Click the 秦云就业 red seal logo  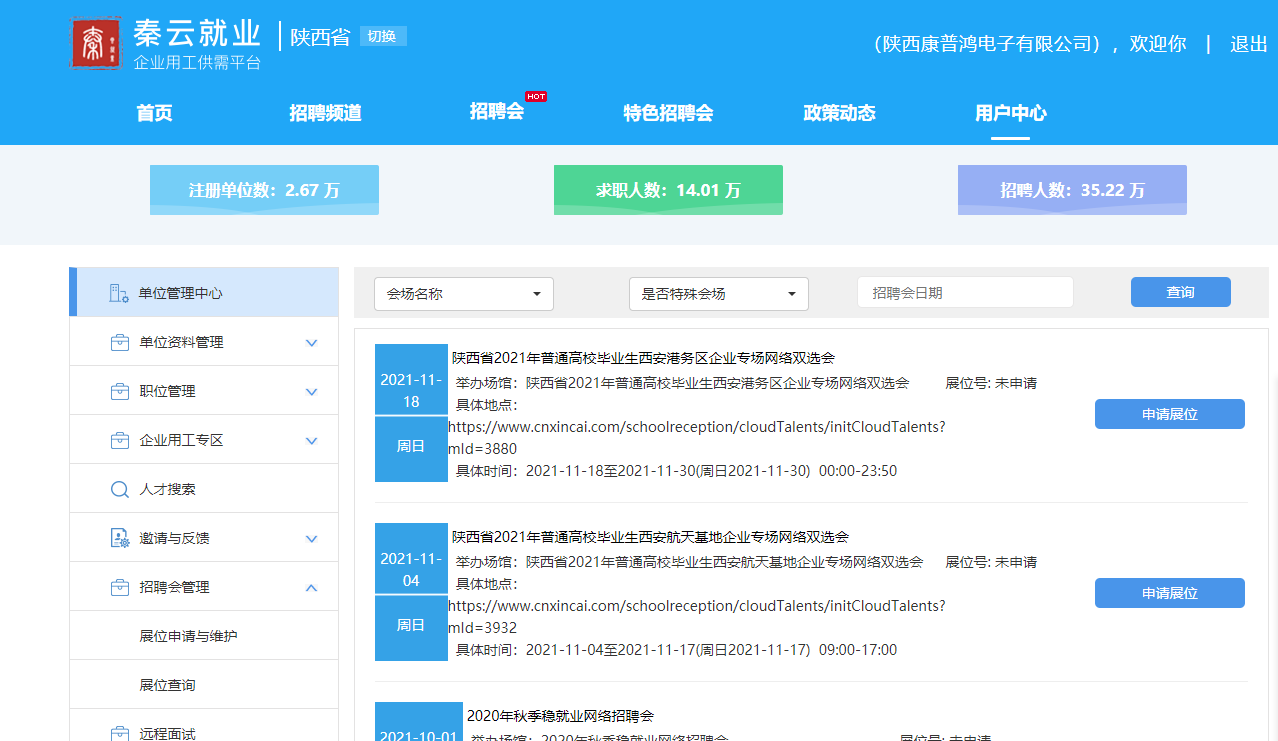click(x=96, y=43)
